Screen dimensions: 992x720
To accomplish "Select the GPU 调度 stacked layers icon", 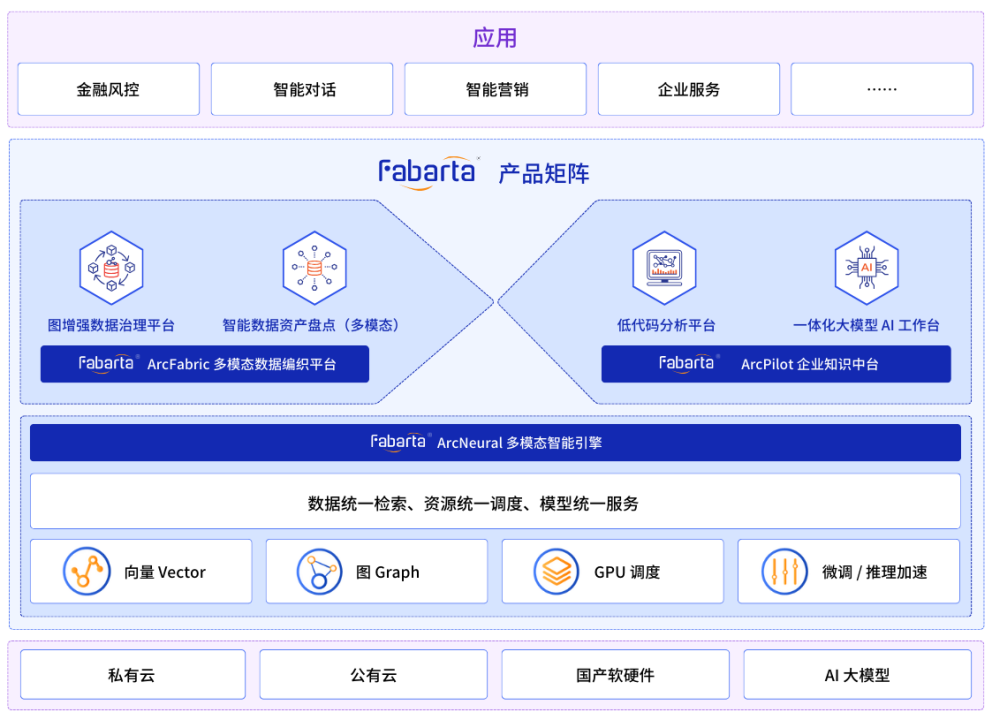I will [557, 572].
